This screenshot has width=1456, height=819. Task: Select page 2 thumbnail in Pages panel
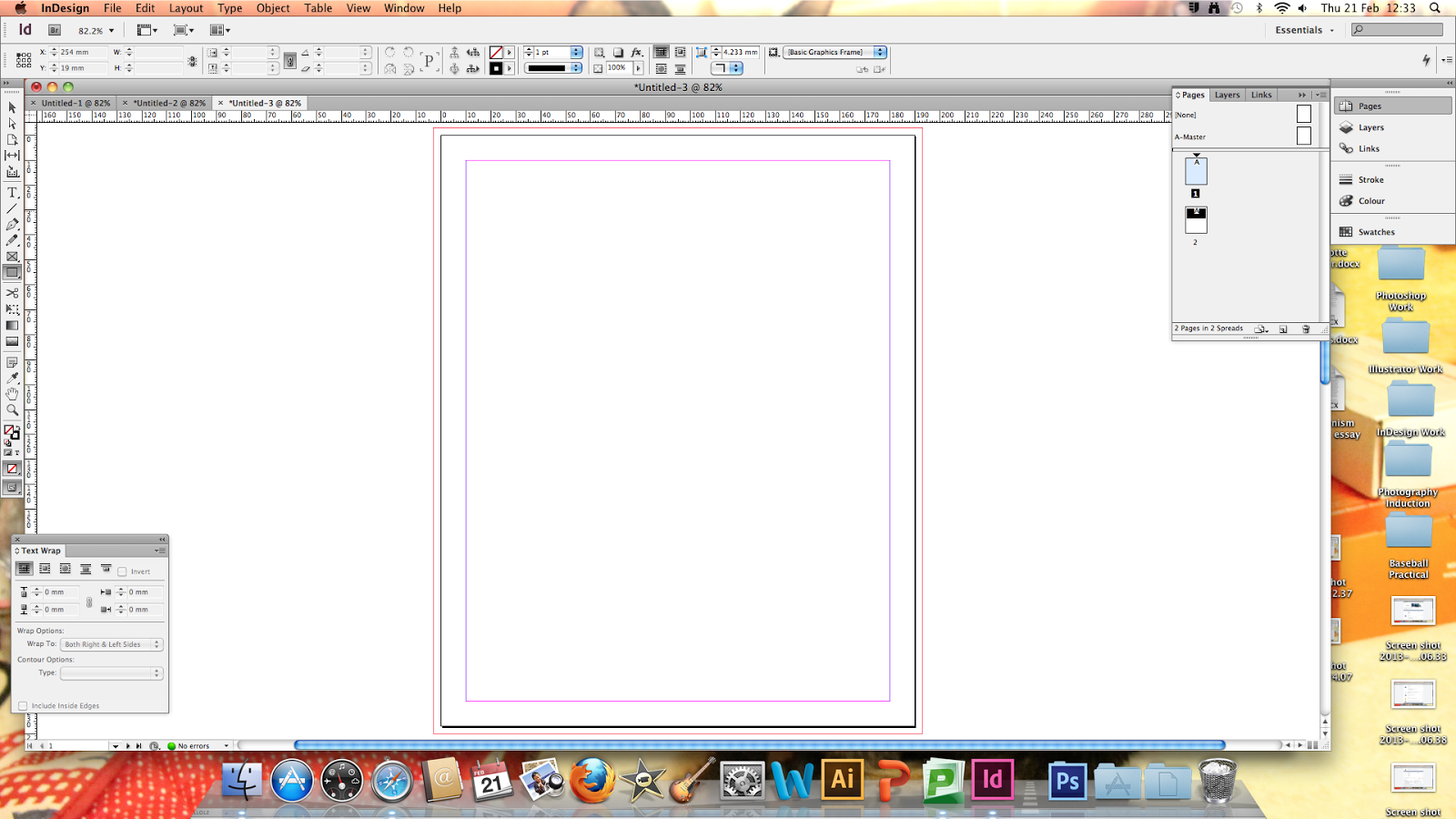(x=1196, y=218)
